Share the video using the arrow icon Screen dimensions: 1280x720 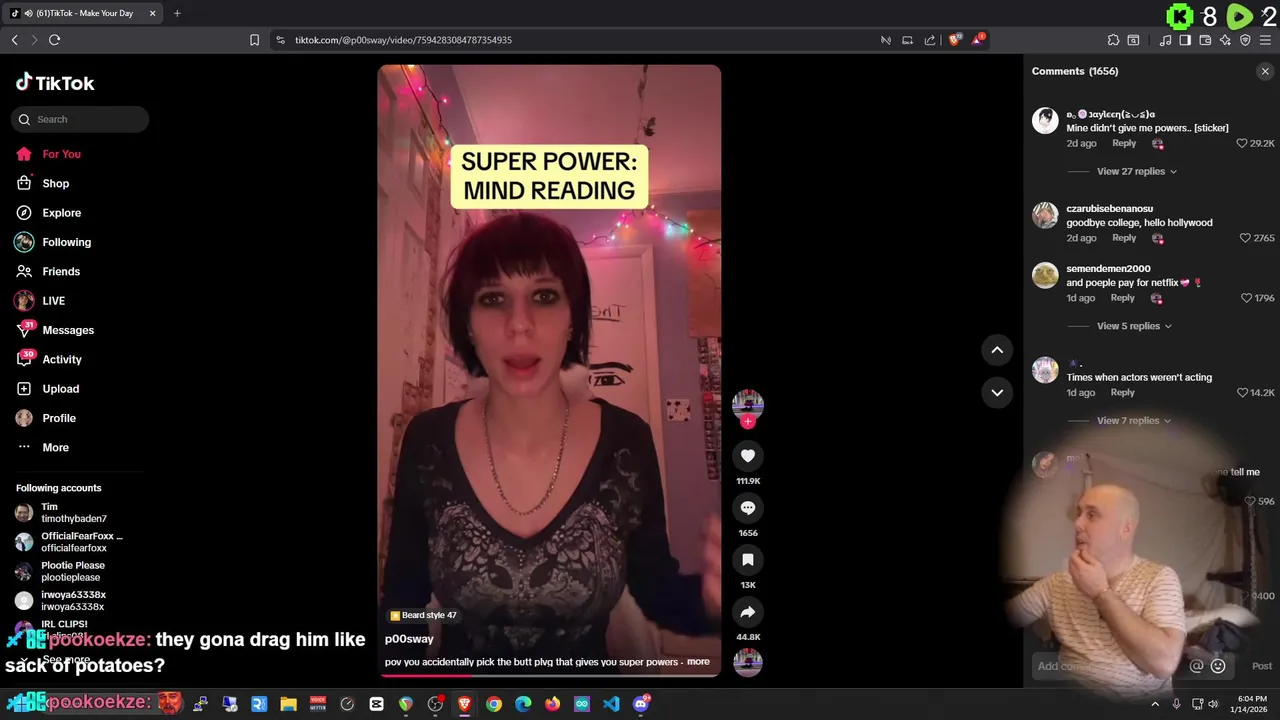coord(747,612)
